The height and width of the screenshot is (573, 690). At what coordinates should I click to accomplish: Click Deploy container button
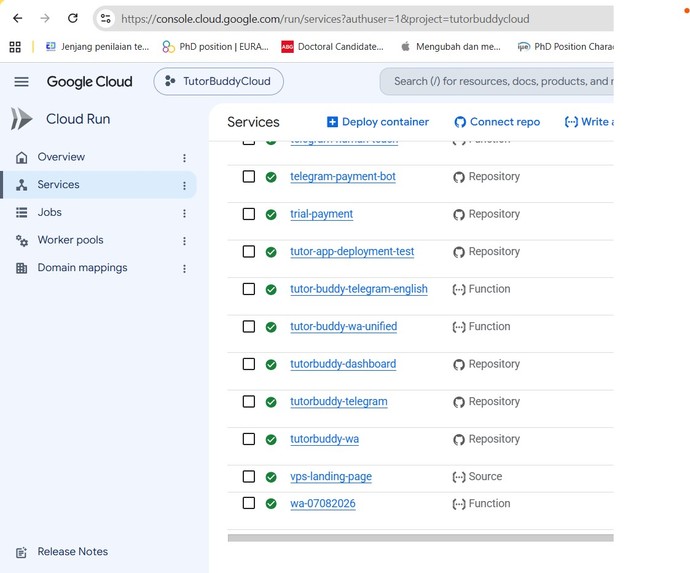[378, 122]
